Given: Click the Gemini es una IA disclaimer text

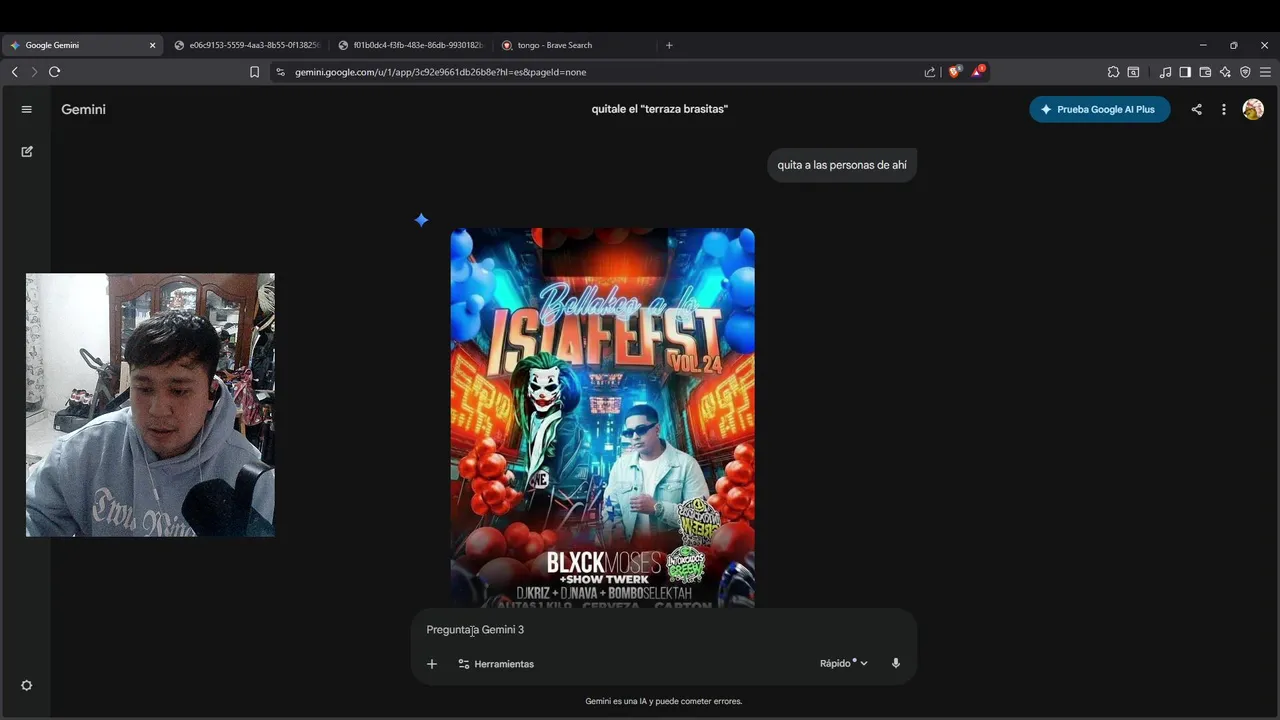Looking at the screenshot, I should click(664, 701).
